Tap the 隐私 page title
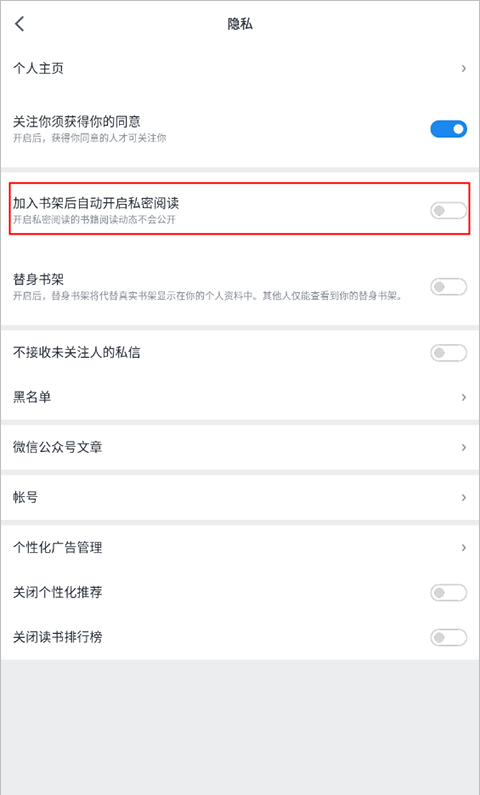The height and width of the screenshot is (795, 480). [x=240, y=24]
